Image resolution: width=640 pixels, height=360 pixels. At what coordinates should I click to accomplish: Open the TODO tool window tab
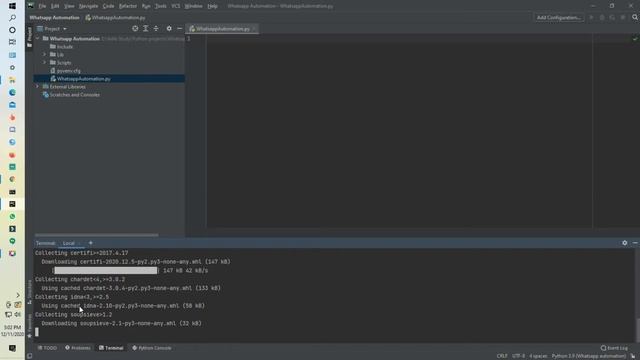(47, 348)
